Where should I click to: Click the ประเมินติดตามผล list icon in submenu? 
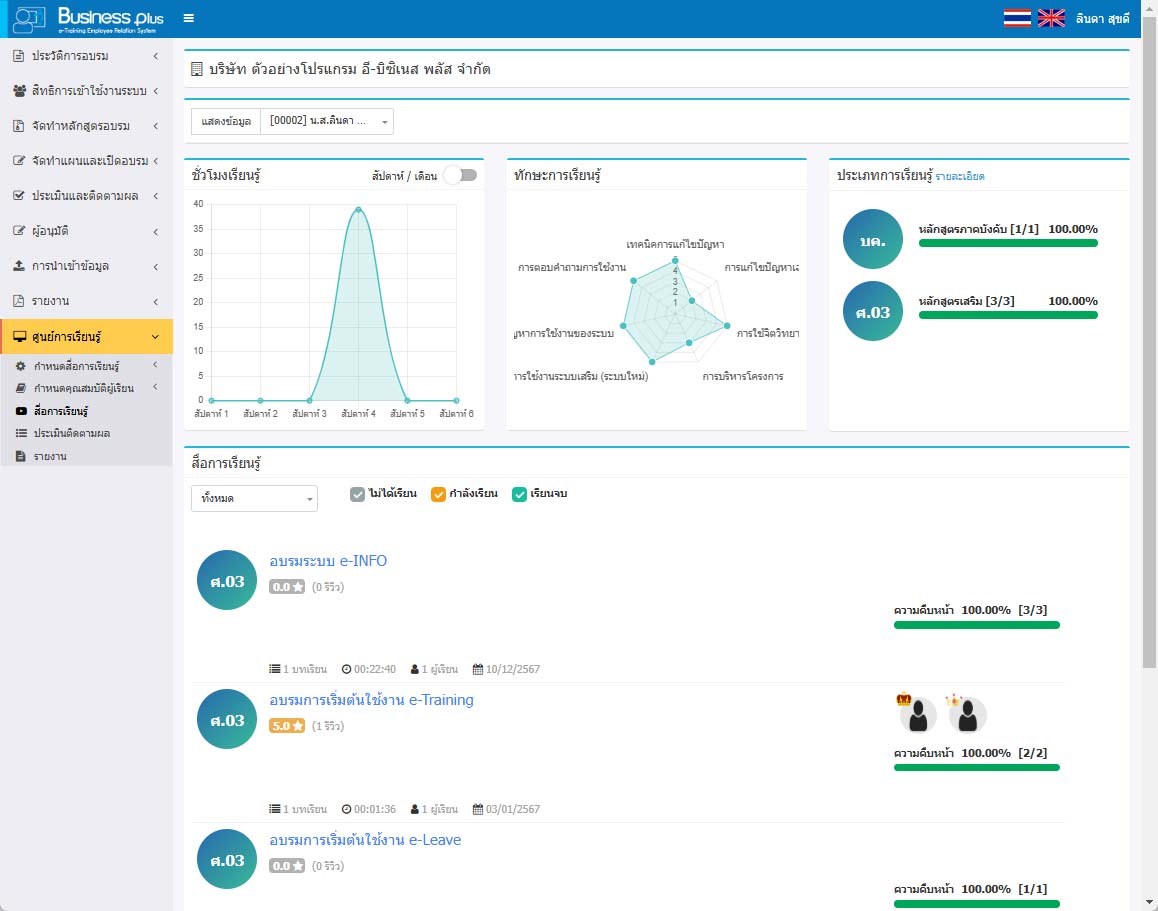21,433
